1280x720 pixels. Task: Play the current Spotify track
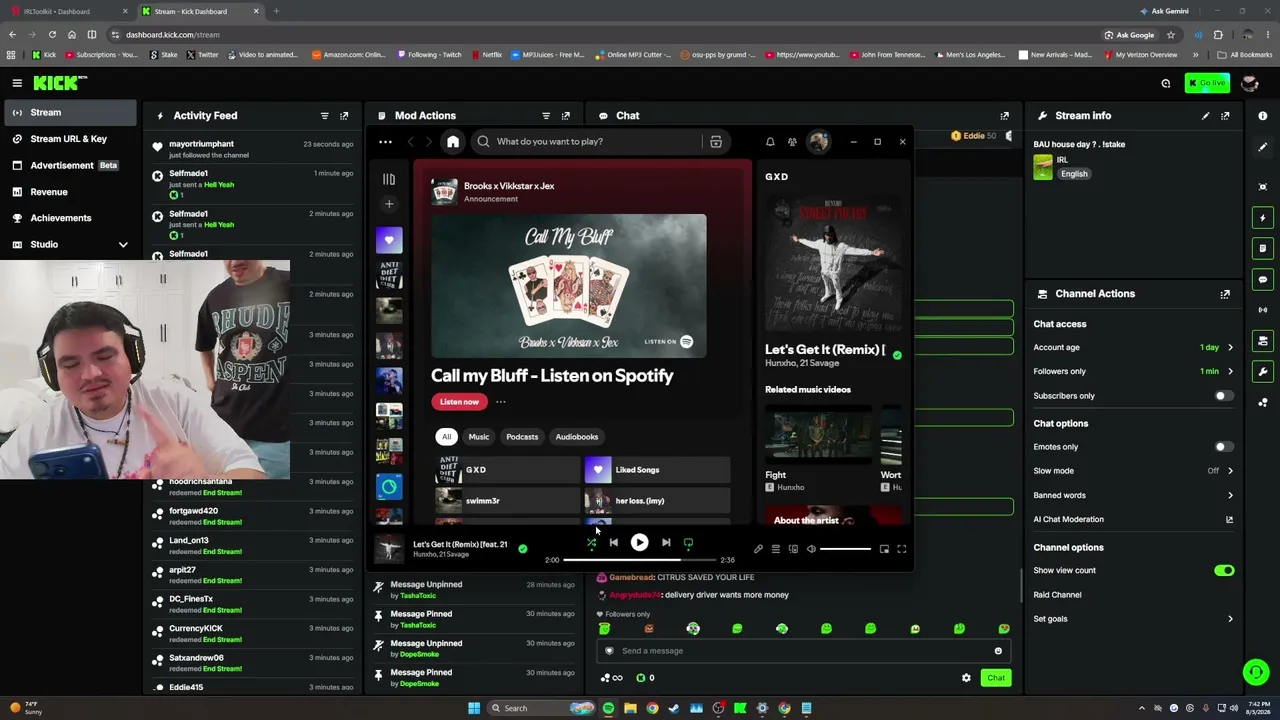pyautogui.click(x=639, y=543)
